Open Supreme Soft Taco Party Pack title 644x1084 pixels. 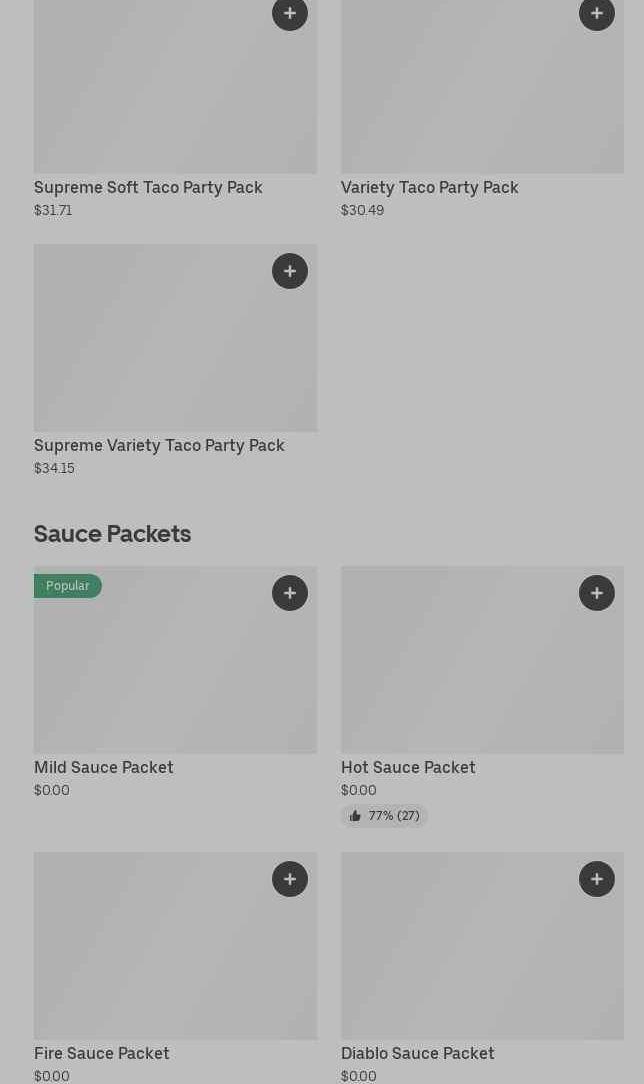click(148, 188)
